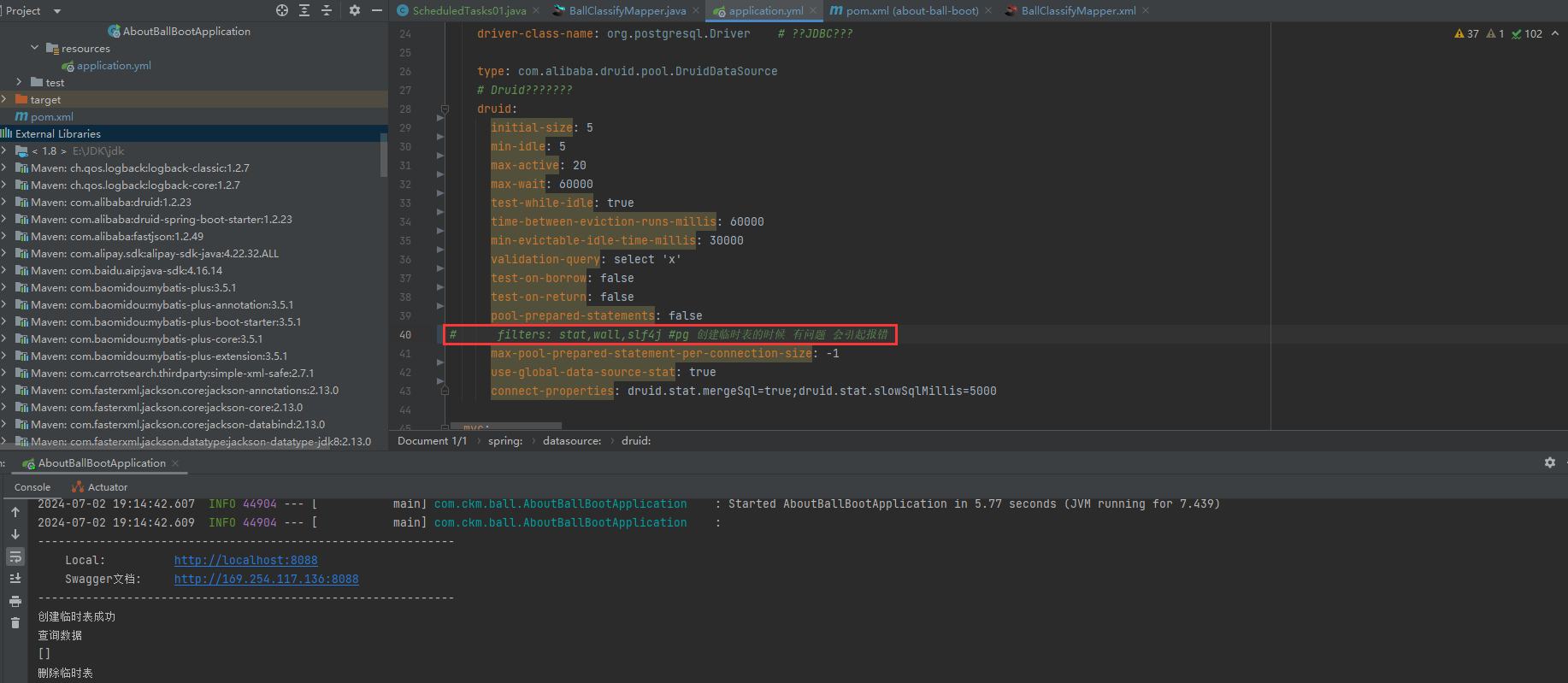Expand the target folder
Image resolution: width=1568 pixels, height=683 pixels.
(x=4, y=99)
